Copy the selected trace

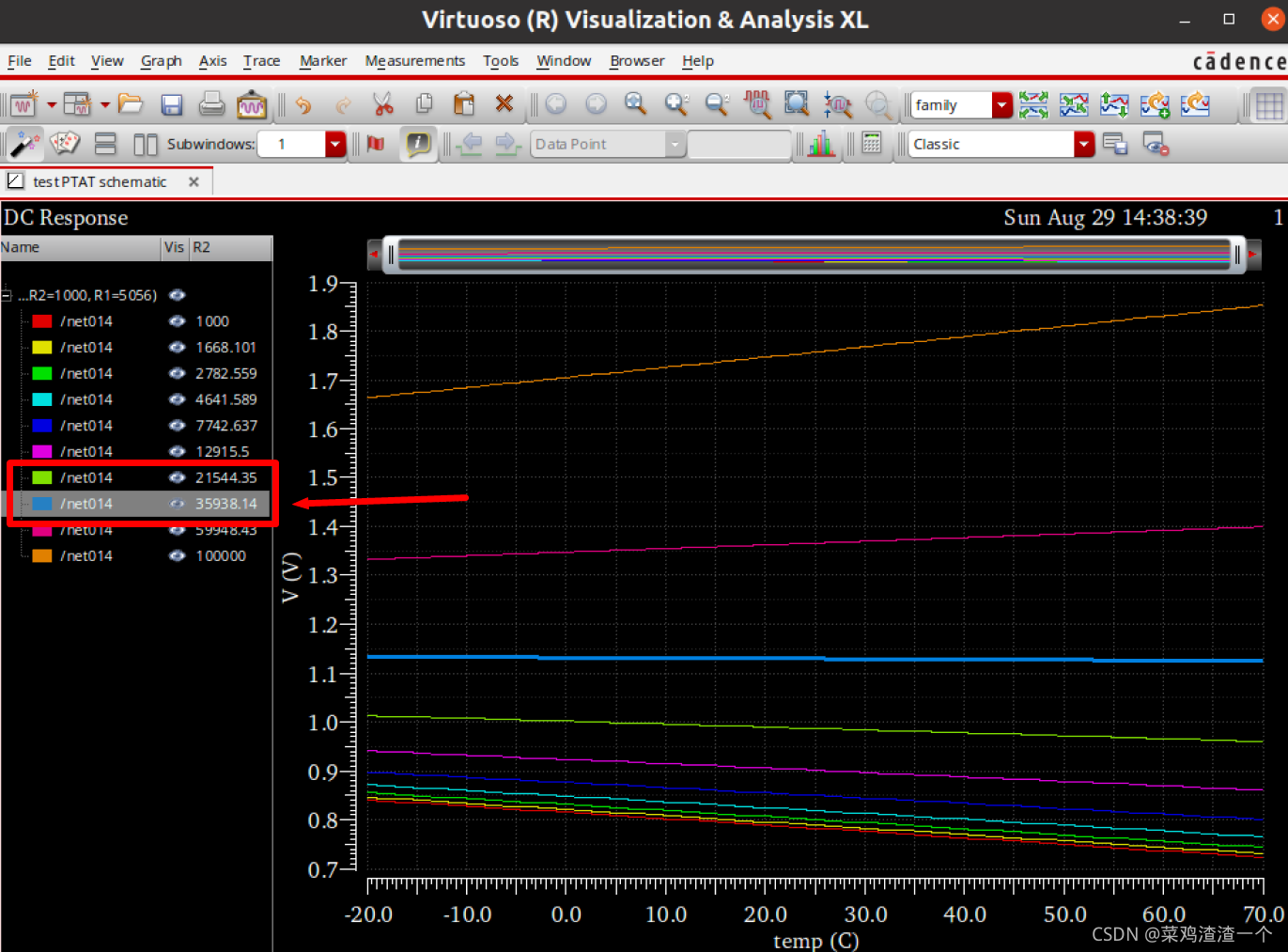pyautogui.click(x=424, y=104)
